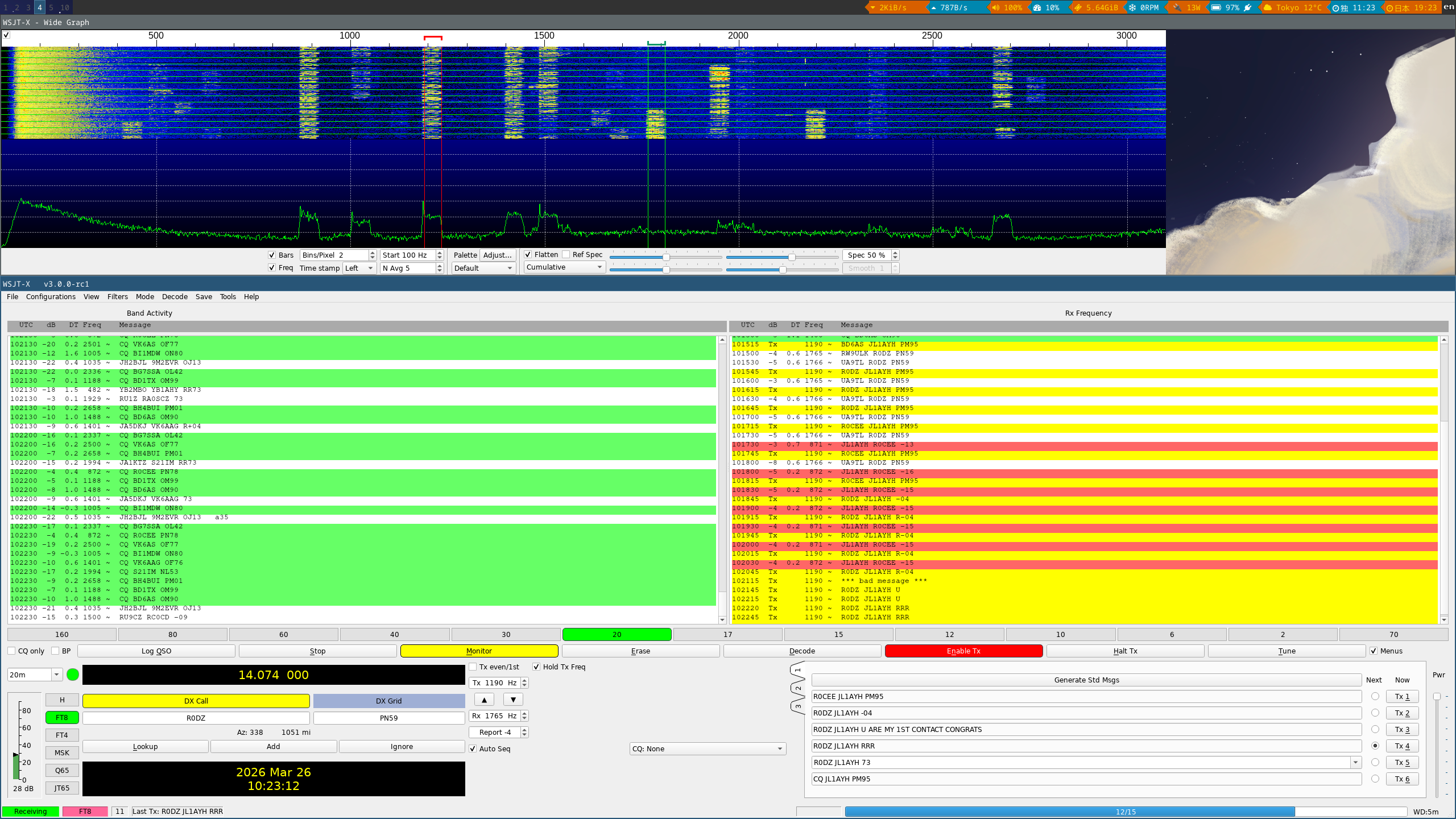
Task: Uncheck the Menus checkbox
Action: tap(1374, 651)
